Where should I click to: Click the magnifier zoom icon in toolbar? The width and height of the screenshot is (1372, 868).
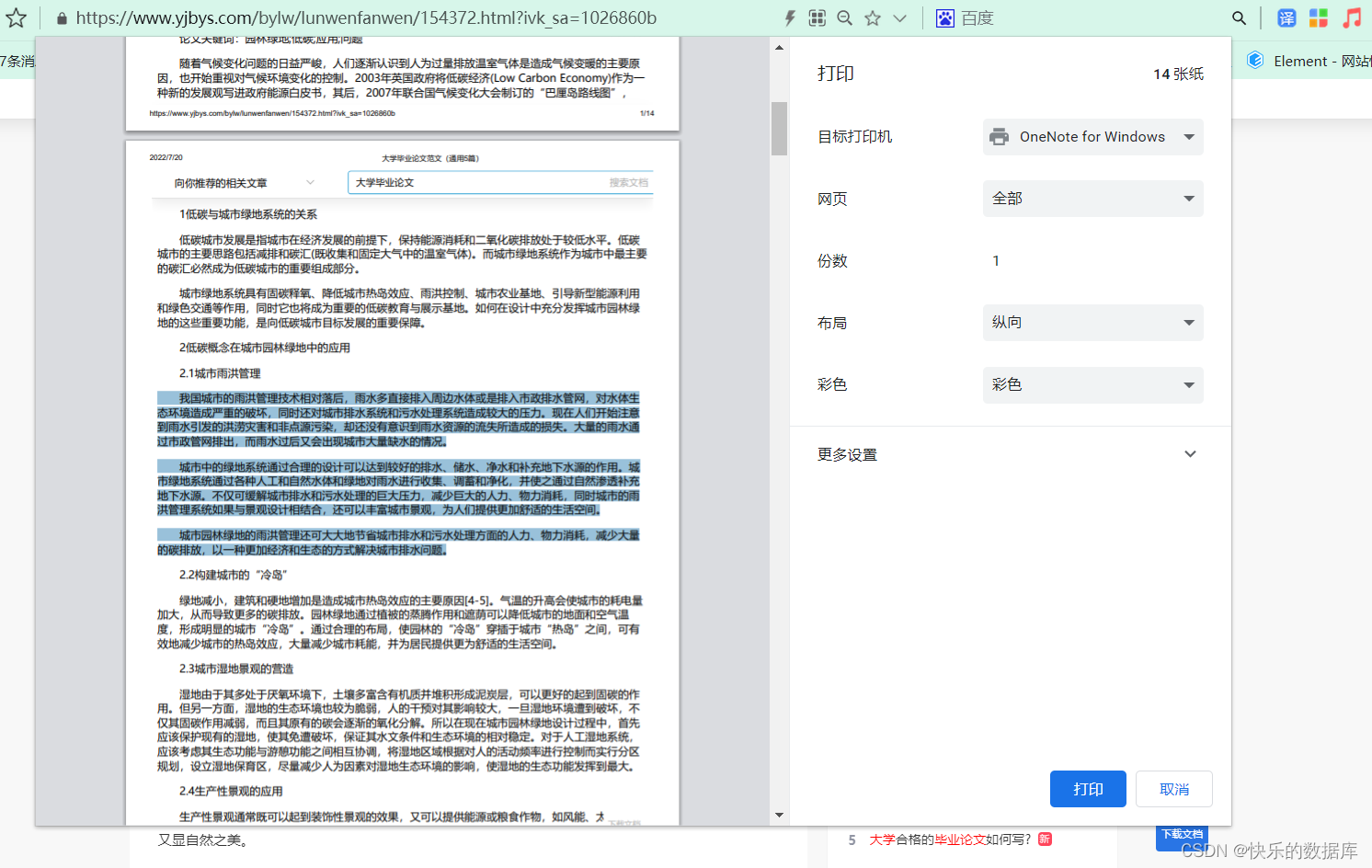click(x=844, y=17)
